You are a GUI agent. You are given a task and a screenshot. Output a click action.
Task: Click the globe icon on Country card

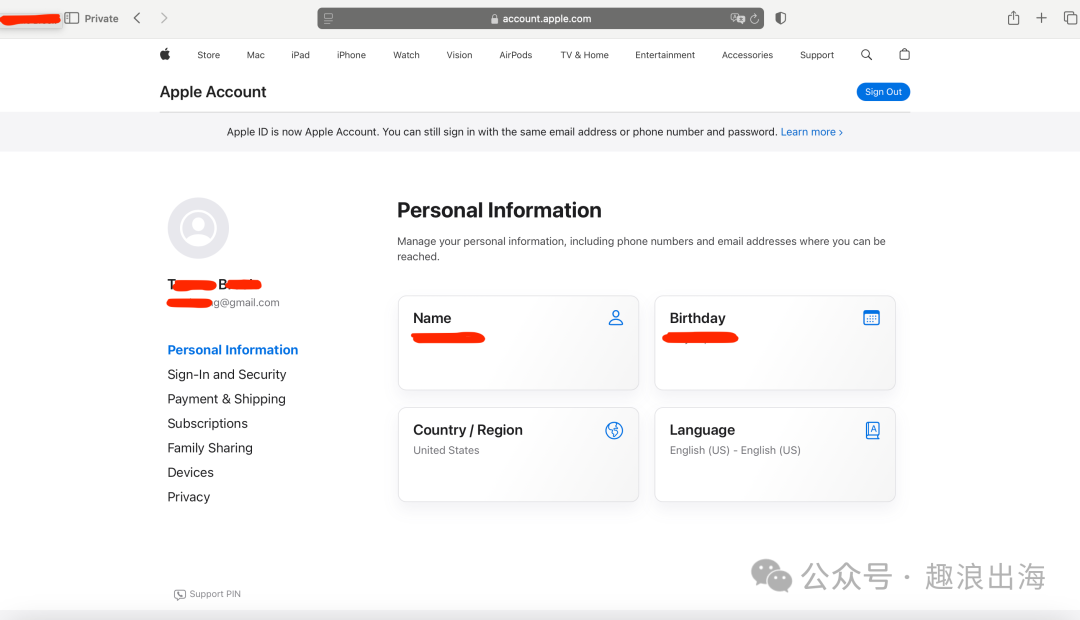point(614,431)
